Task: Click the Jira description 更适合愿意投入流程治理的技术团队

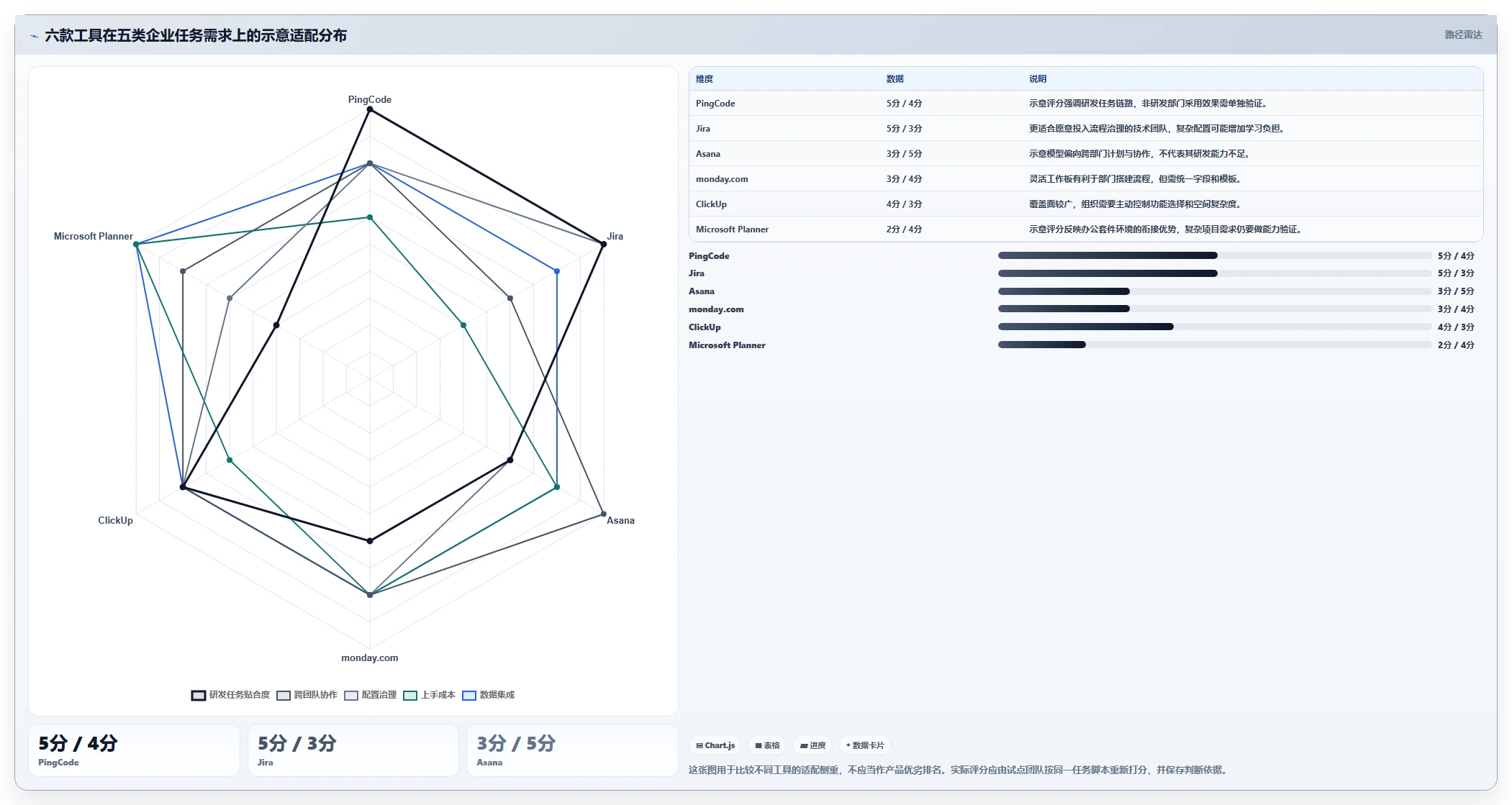Action: (1098, 129)
